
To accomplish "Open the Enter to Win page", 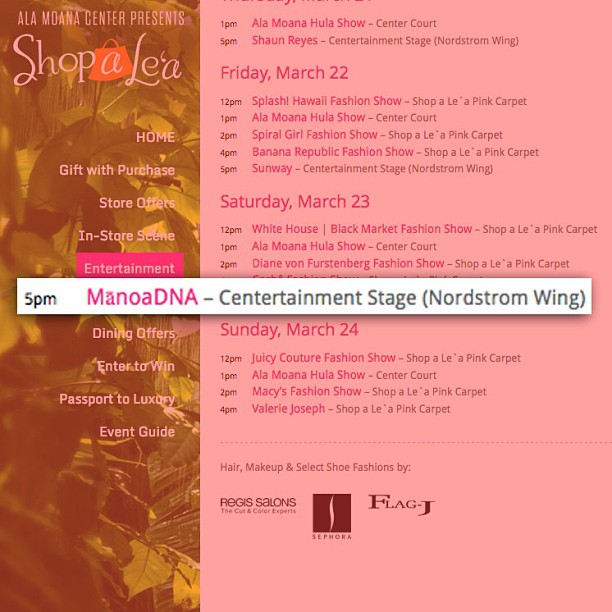I will (x=136, y=366).
